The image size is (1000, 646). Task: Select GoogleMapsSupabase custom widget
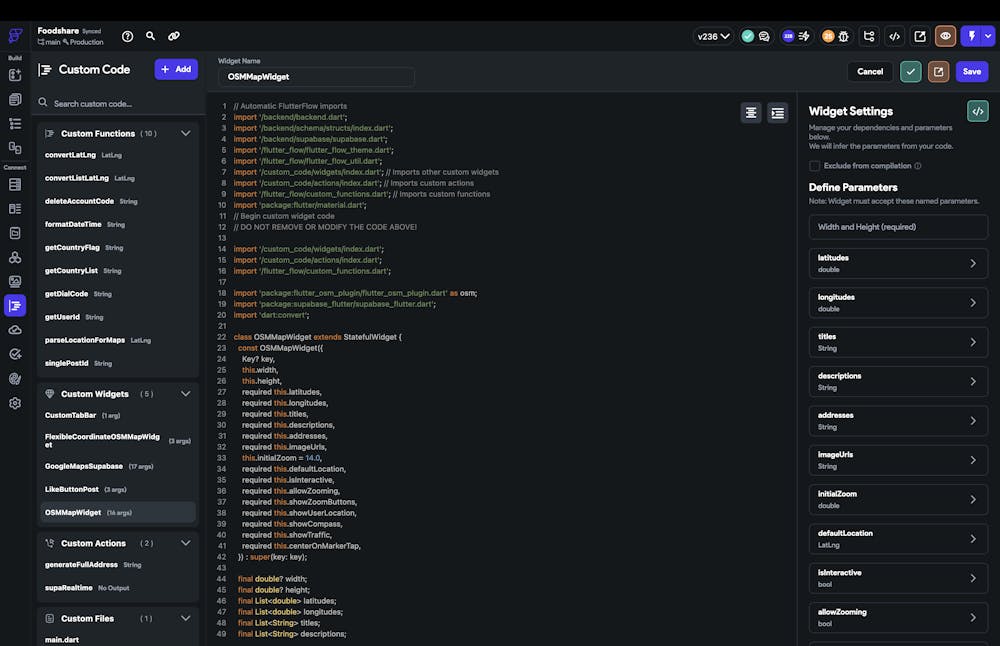pyautogui.click(x=84, y=466)
